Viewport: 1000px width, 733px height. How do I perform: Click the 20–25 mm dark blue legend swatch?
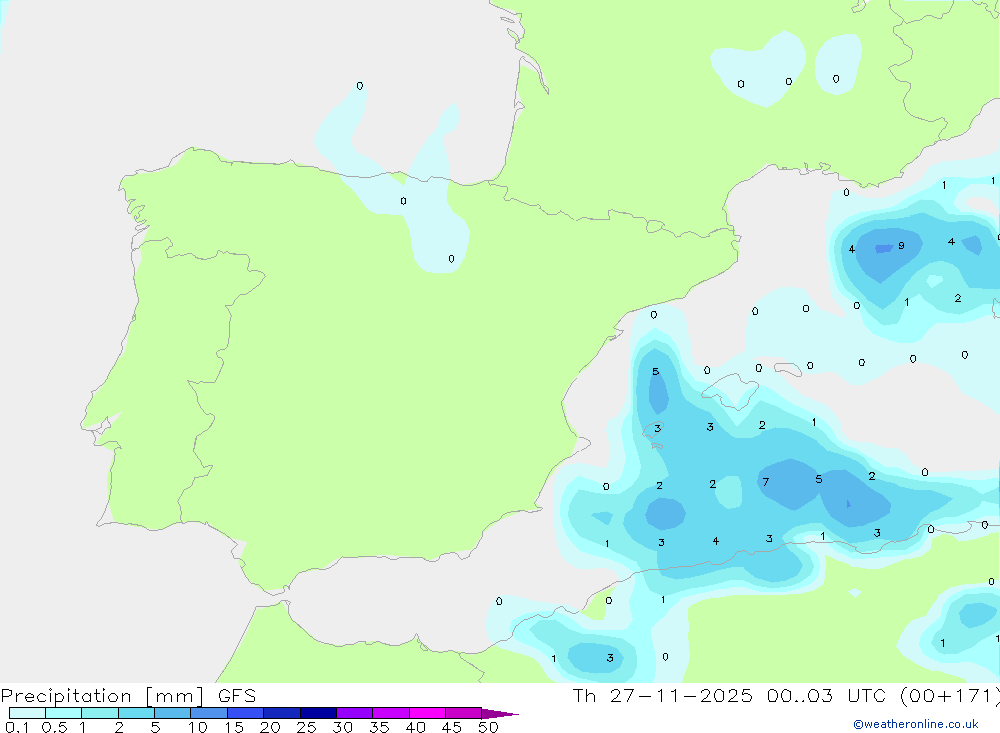(x=282, y=713)
